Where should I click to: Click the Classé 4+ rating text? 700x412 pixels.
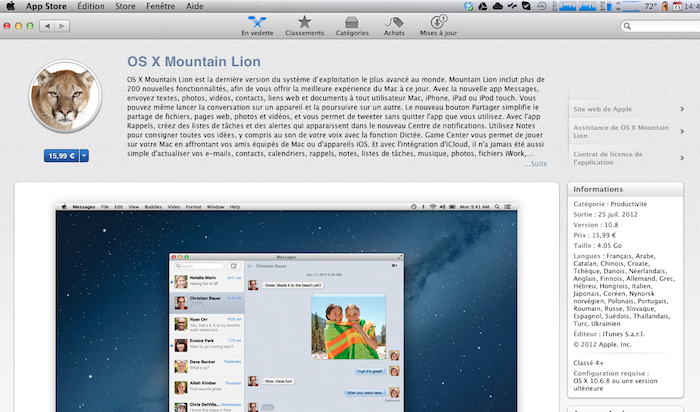pos(588,362)
